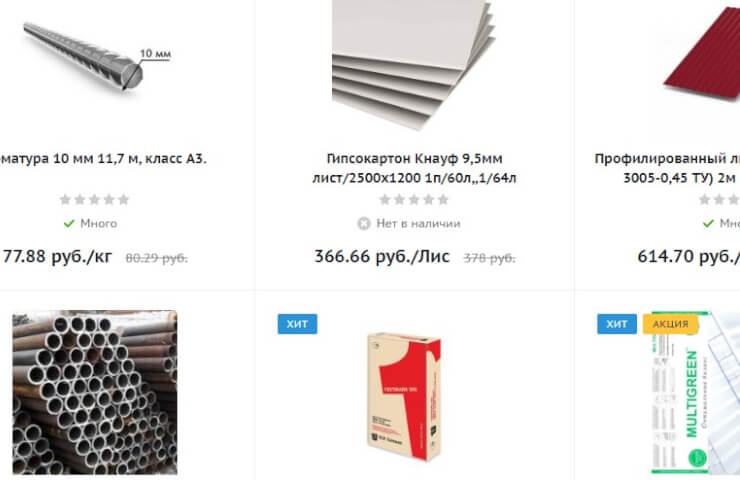Open the cement bag product image
The height and width of the screenshot is (480, 740).
404,396
